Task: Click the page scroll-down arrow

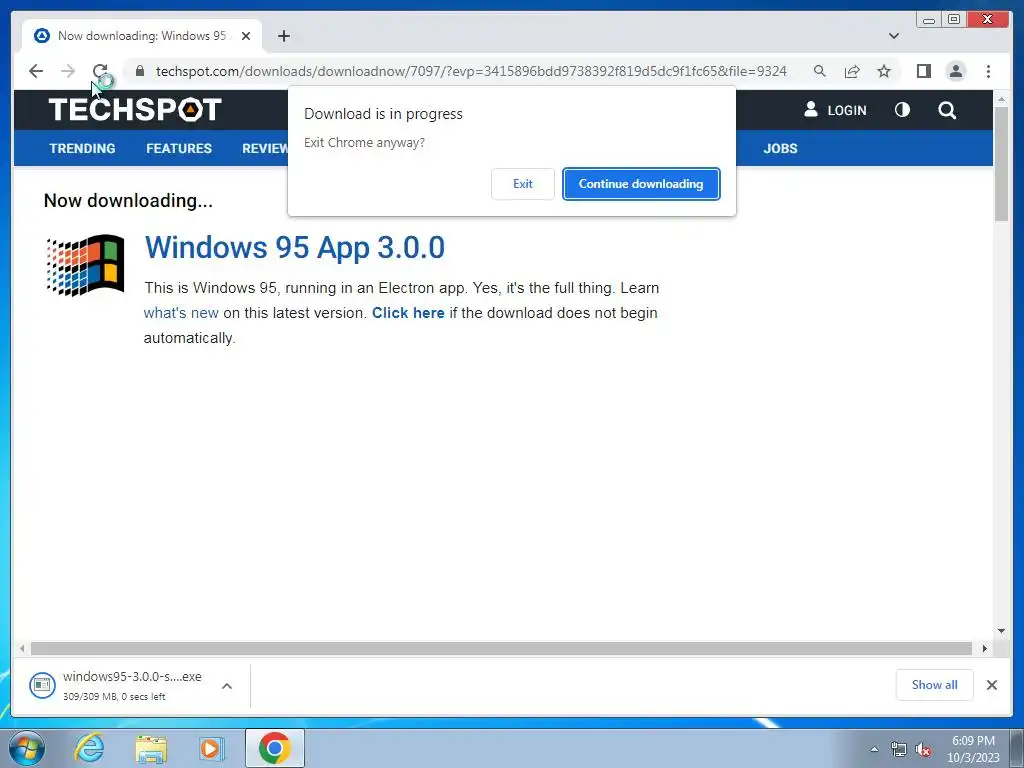Action: pyautogui.click(x=1001, y=631)
